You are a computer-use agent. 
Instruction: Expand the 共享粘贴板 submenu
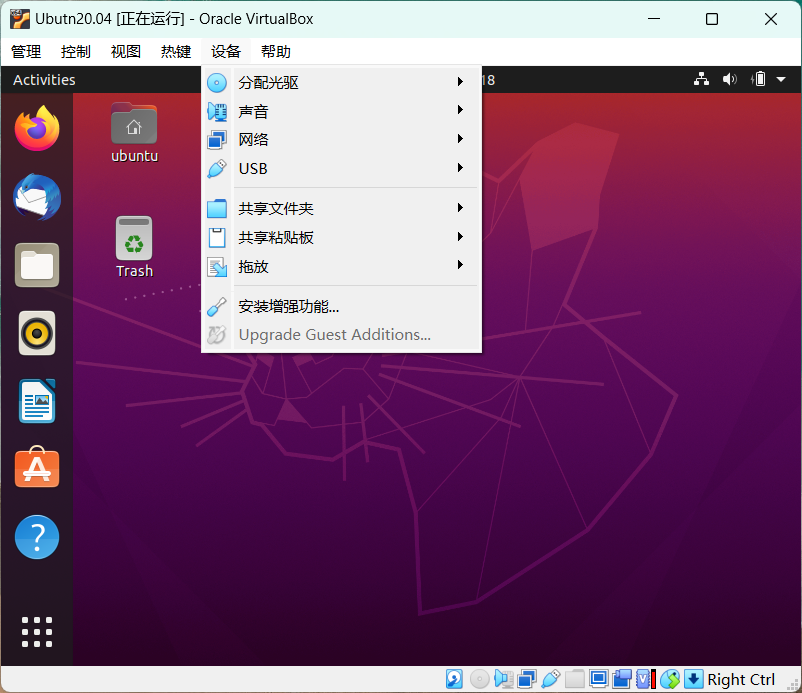click(x=460, y=237)
